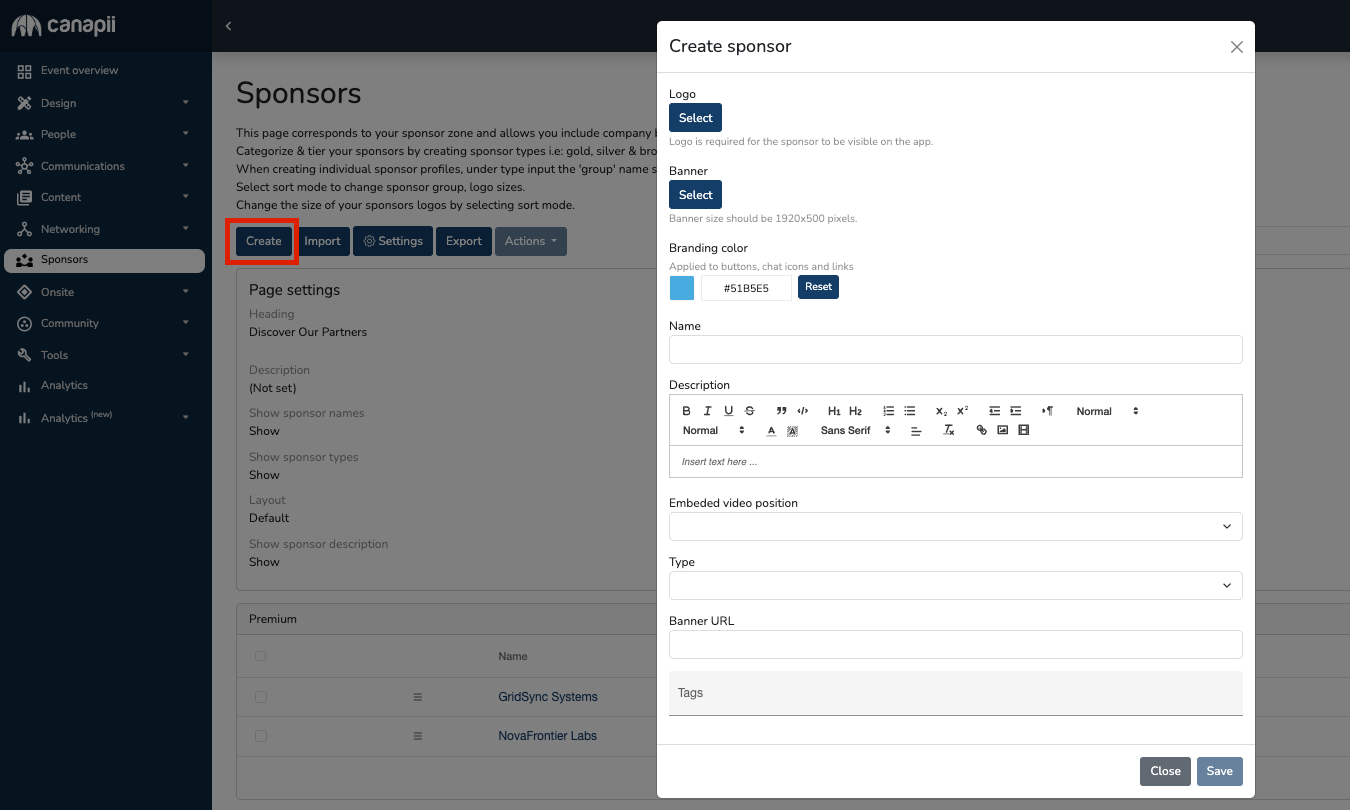Screen dimensions: 1350x810
Task: Insert a blockquote in the description
Action: (x=781, y=411)
